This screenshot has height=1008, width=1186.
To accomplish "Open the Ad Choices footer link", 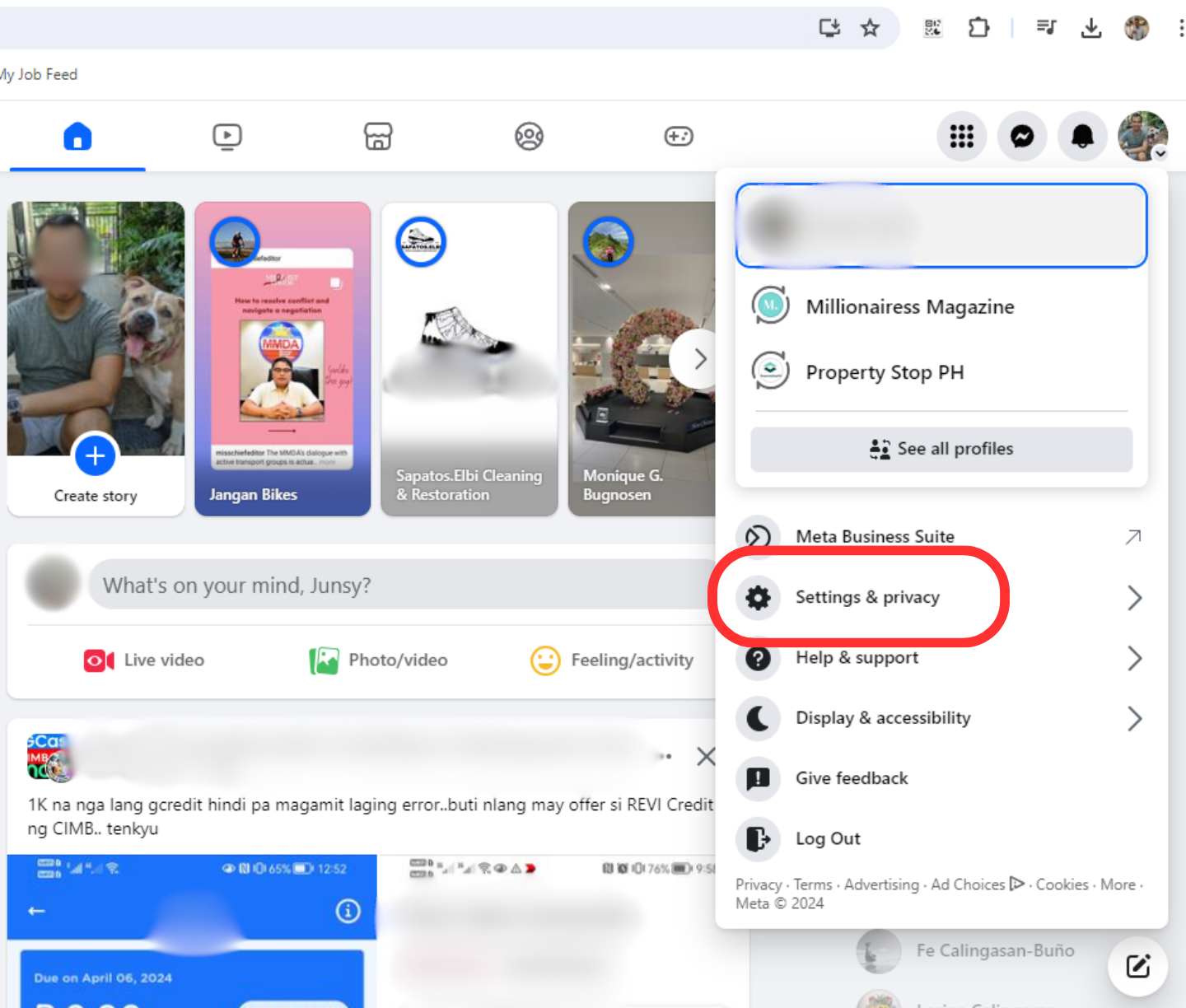I will [978, 884].
